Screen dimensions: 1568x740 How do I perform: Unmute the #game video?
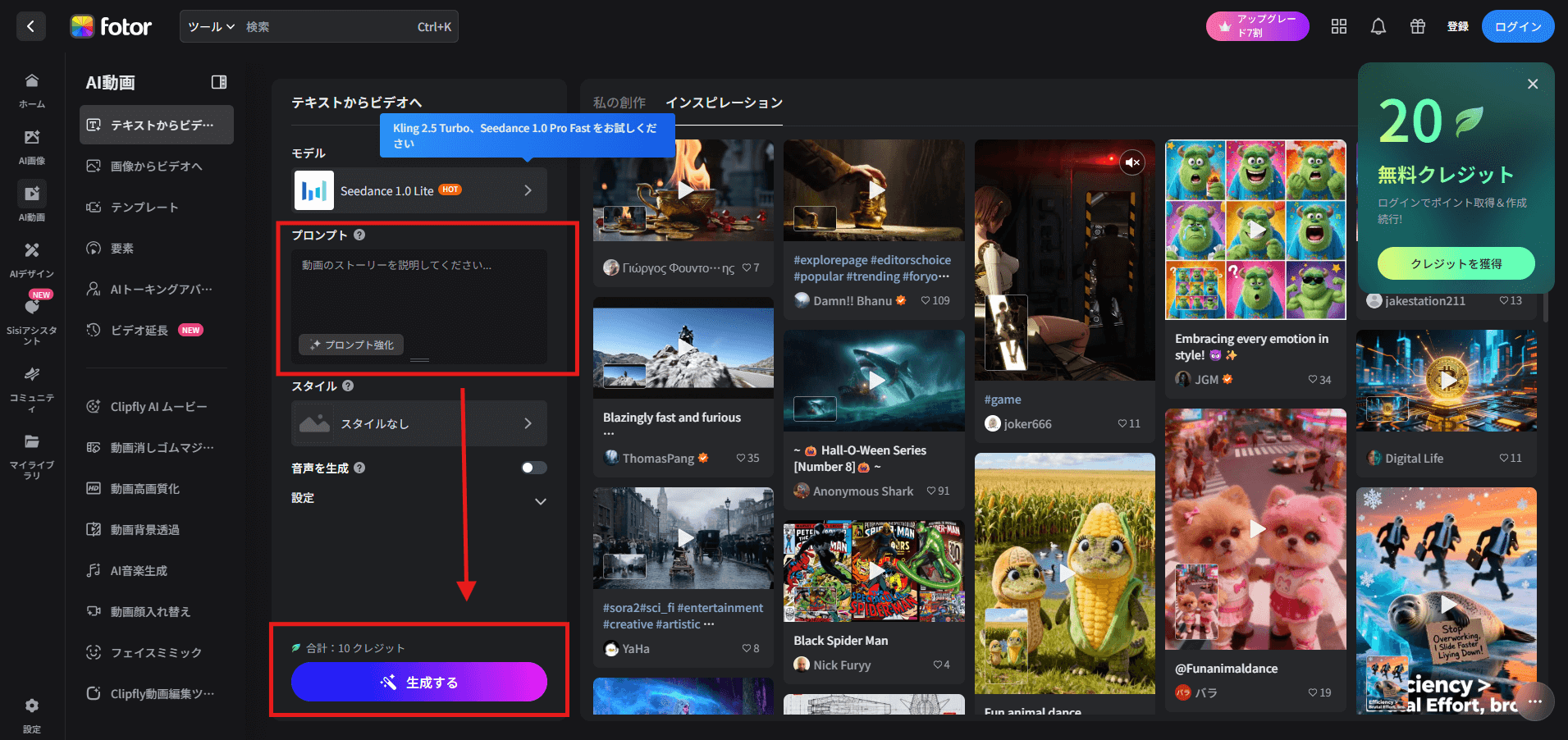1132,162
